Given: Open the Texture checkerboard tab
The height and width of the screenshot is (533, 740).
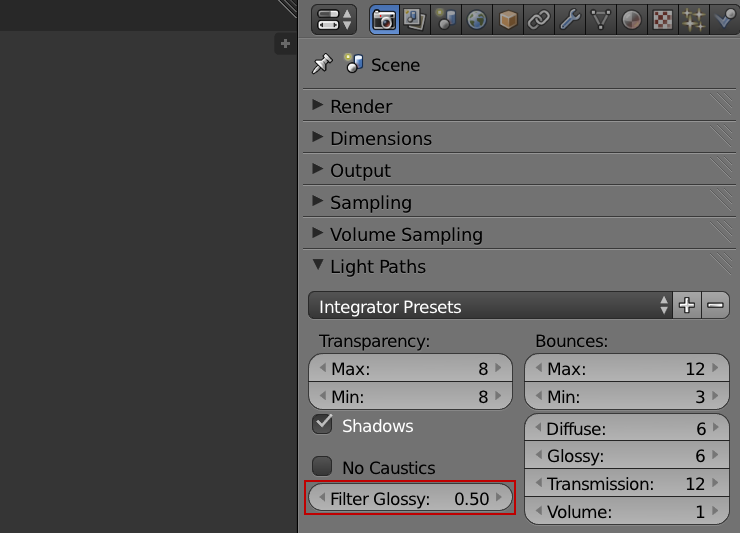Looking at the screenshot, I should [x=663, y=20].
